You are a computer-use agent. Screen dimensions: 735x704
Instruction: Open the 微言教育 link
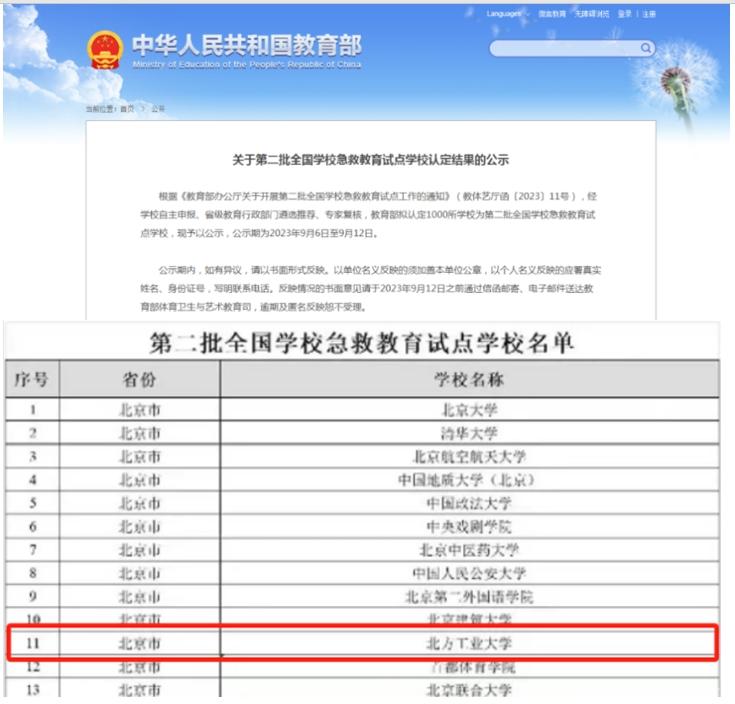tap(552, 14)
